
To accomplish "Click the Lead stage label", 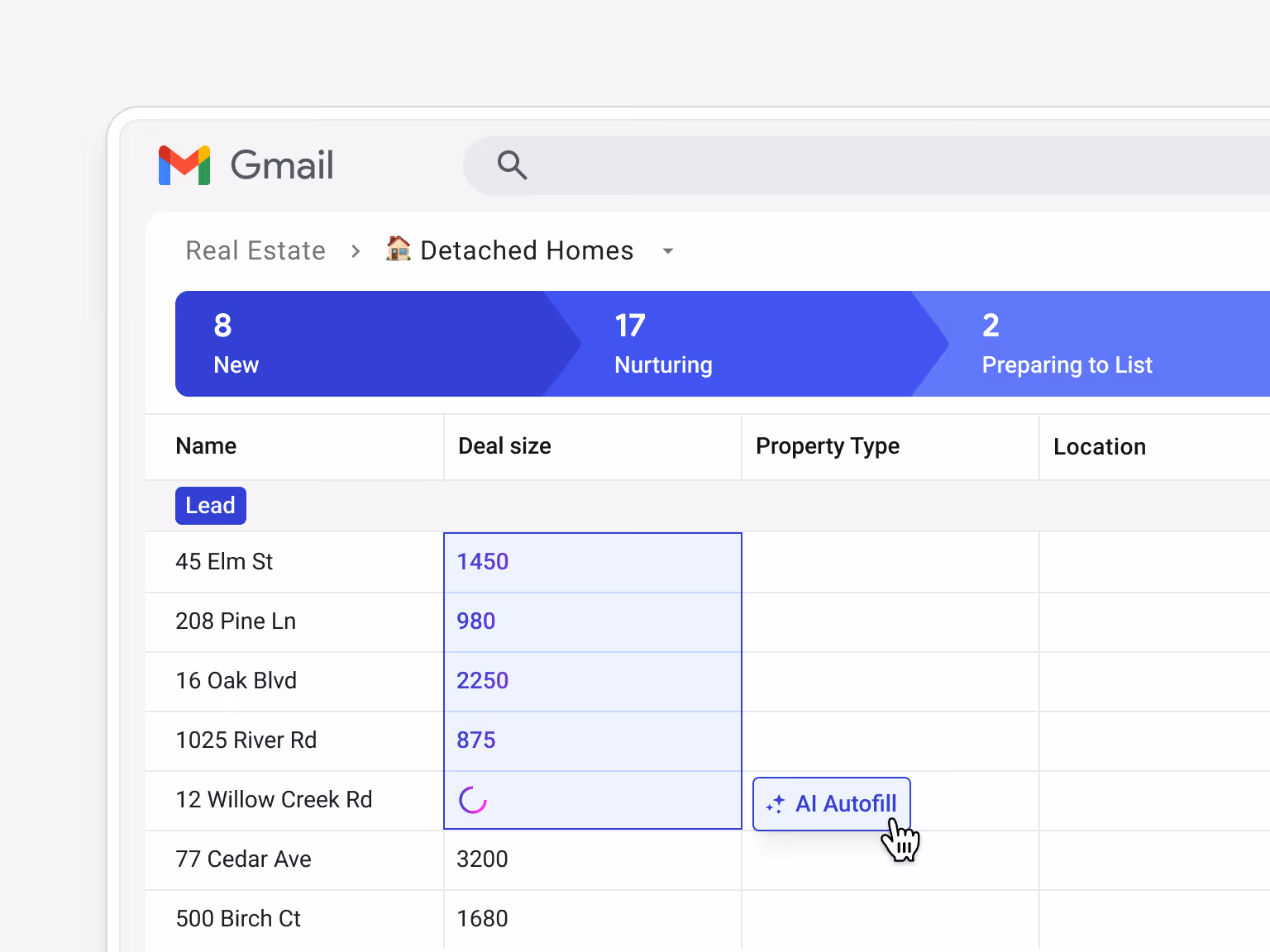I will 211,506.
